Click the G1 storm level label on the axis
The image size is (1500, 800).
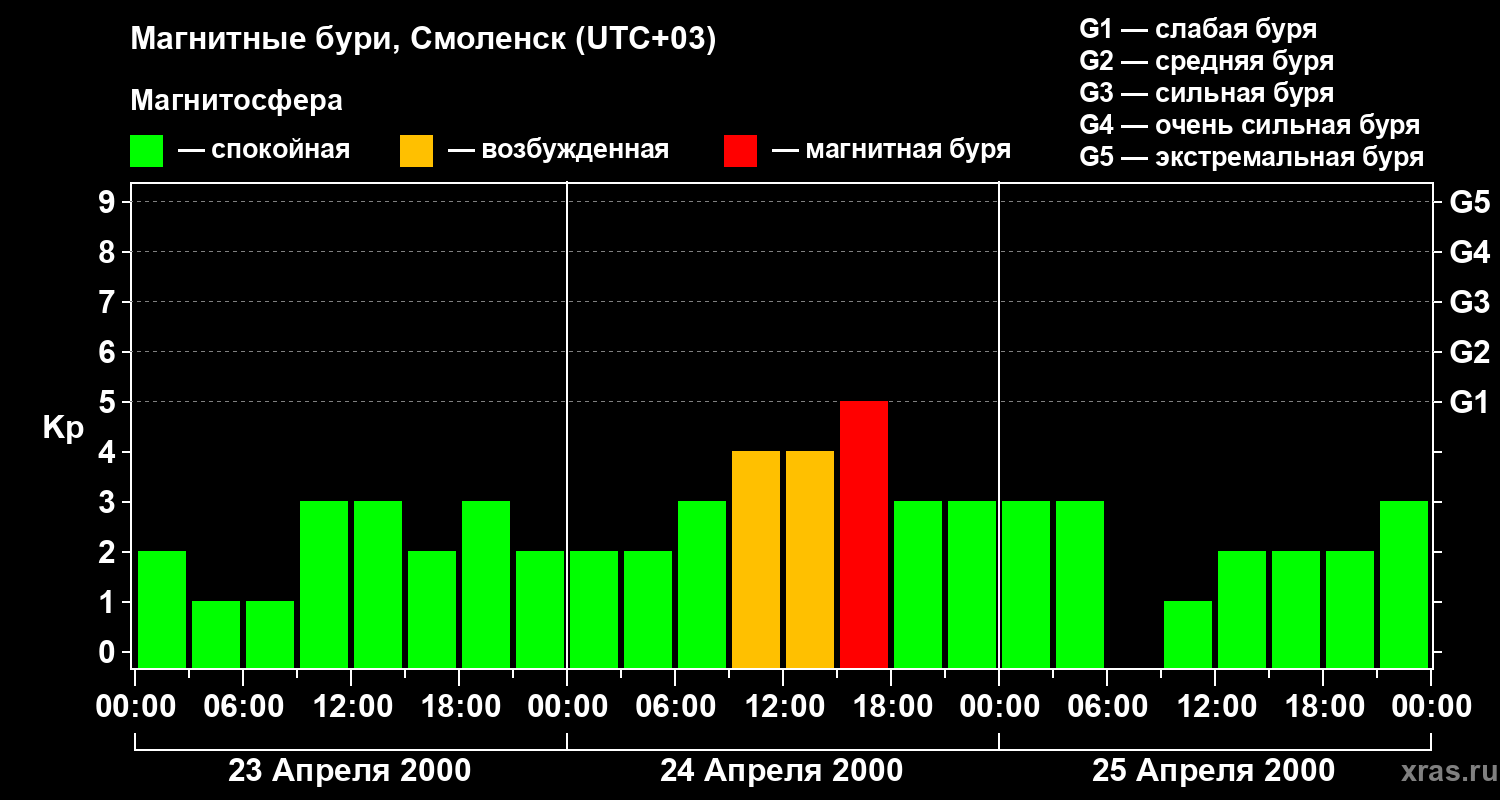point(1469,402)
